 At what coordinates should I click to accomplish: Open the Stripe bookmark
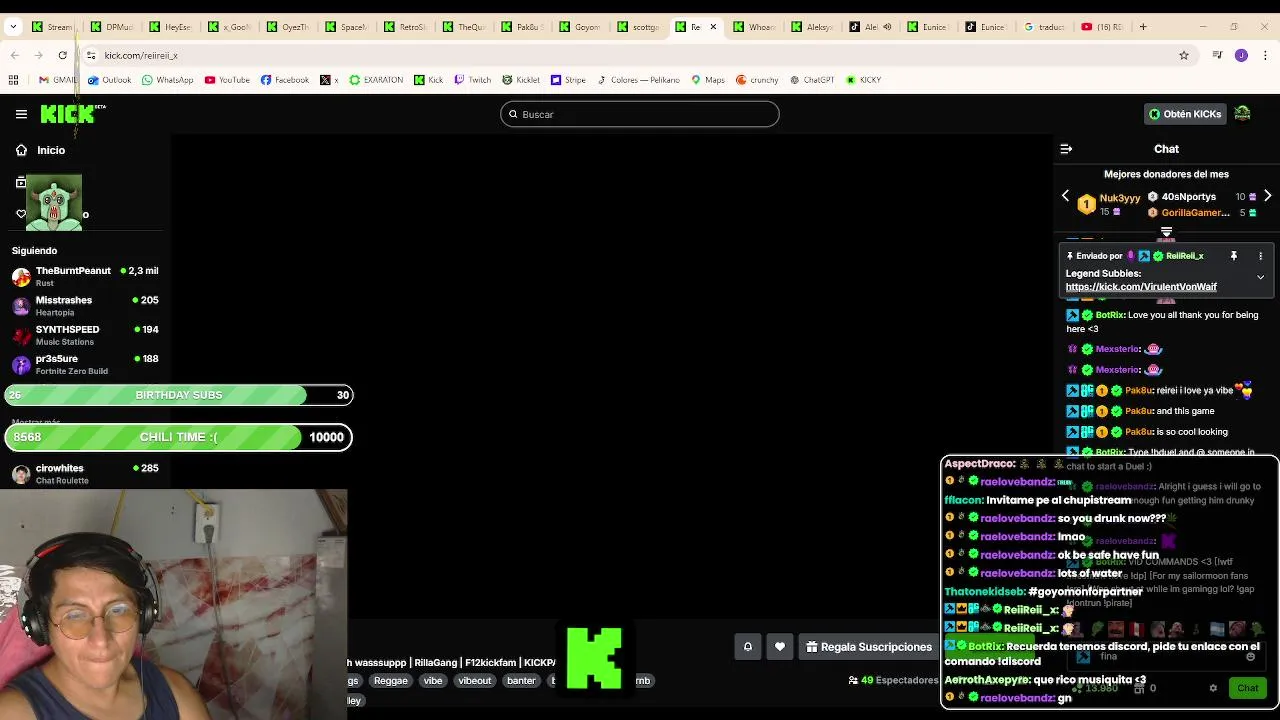[568, 80]
